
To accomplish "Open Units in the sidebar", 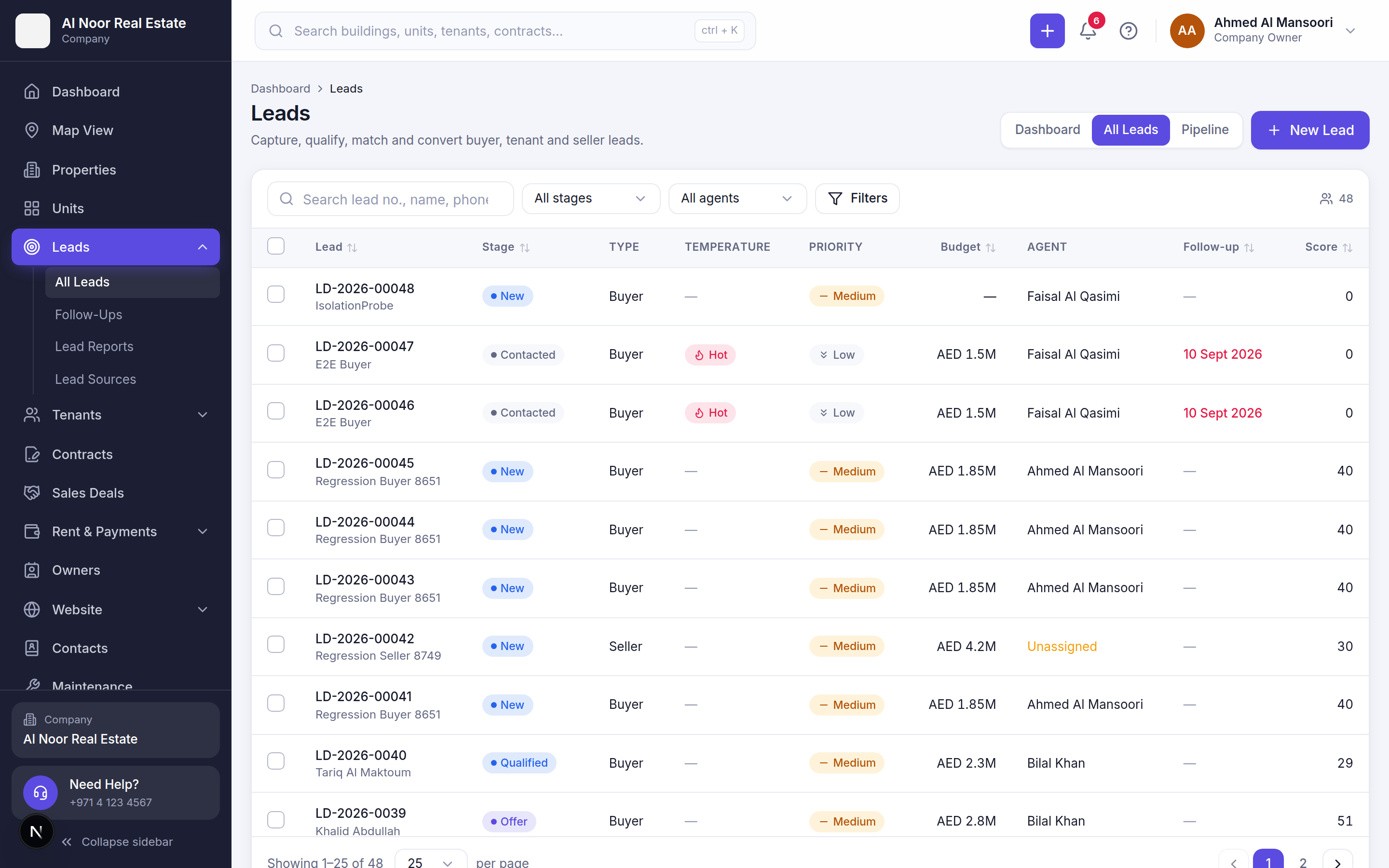I will [x=116, y=208].
